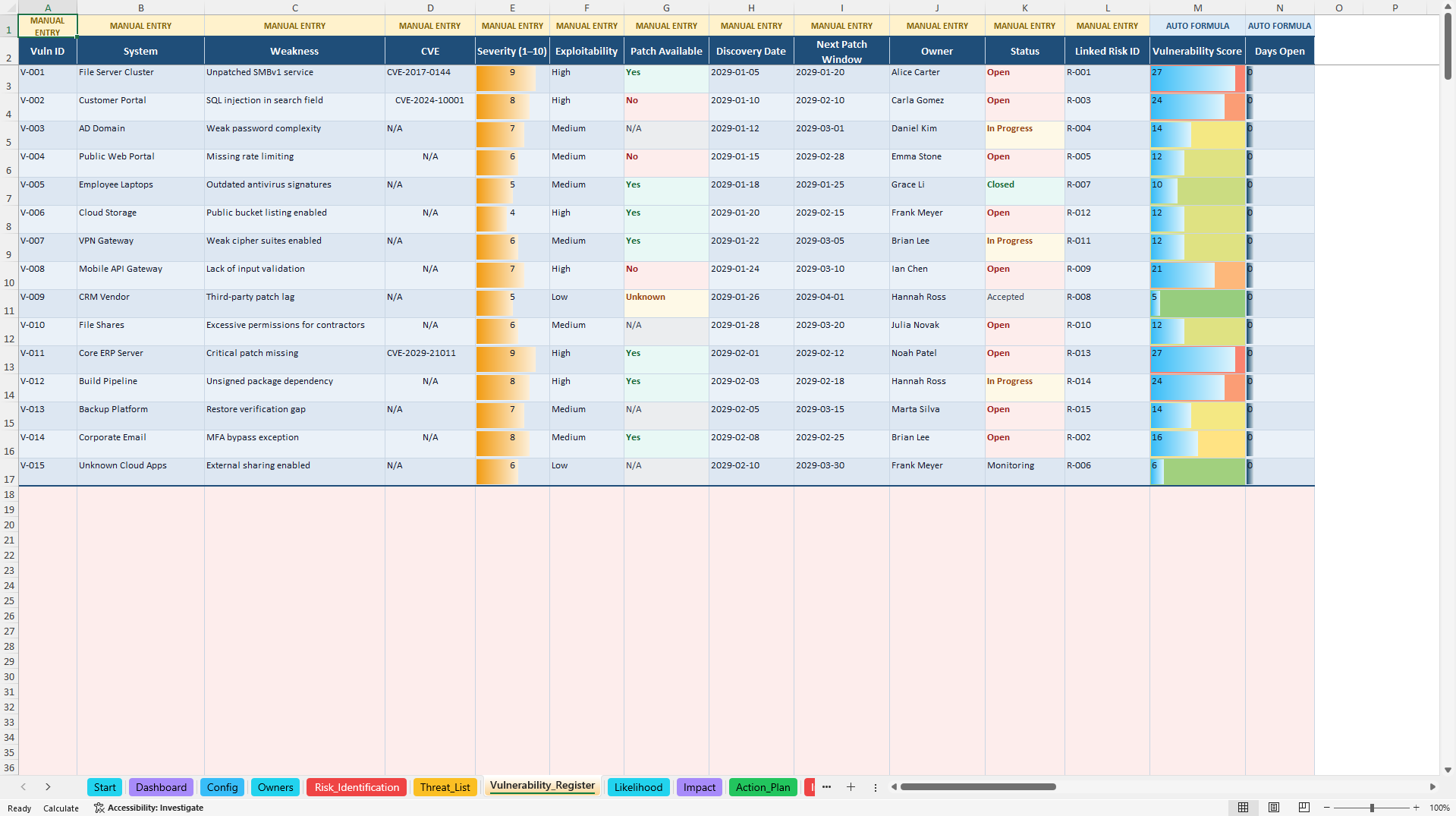Click the horizontal scrollbar thumb

pyautogui.click(x=978, y=787)
